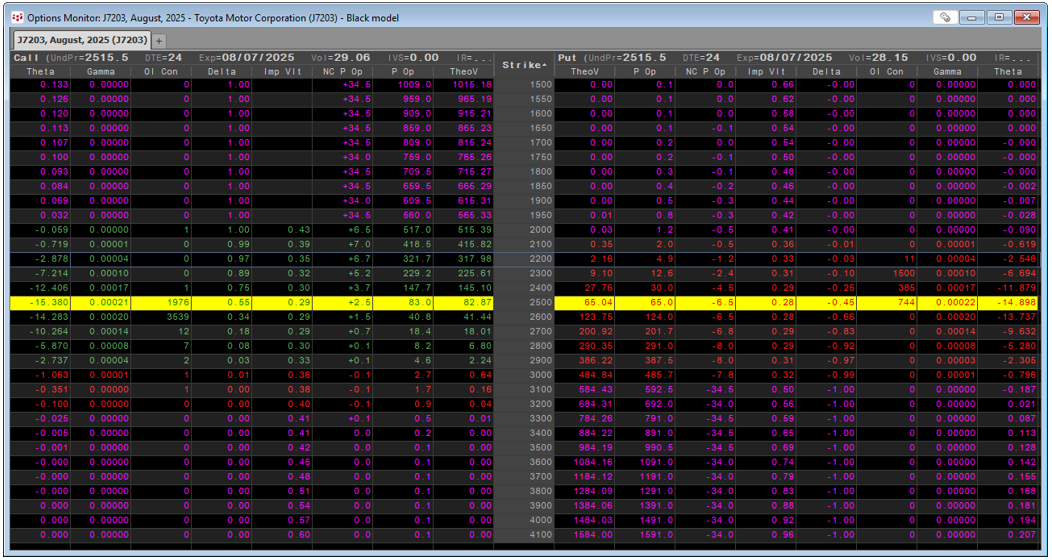Click Call Vol=29.06 header field
Viewport: 1052px width, 560px height.
(x=340, y=58)
